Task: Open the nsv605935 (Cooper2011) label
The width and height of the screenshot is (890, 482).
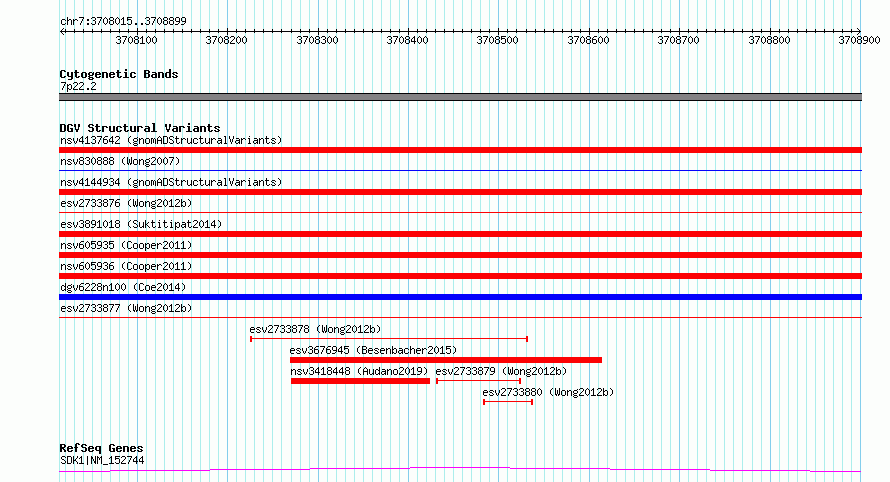Action: tap(126, 245)
